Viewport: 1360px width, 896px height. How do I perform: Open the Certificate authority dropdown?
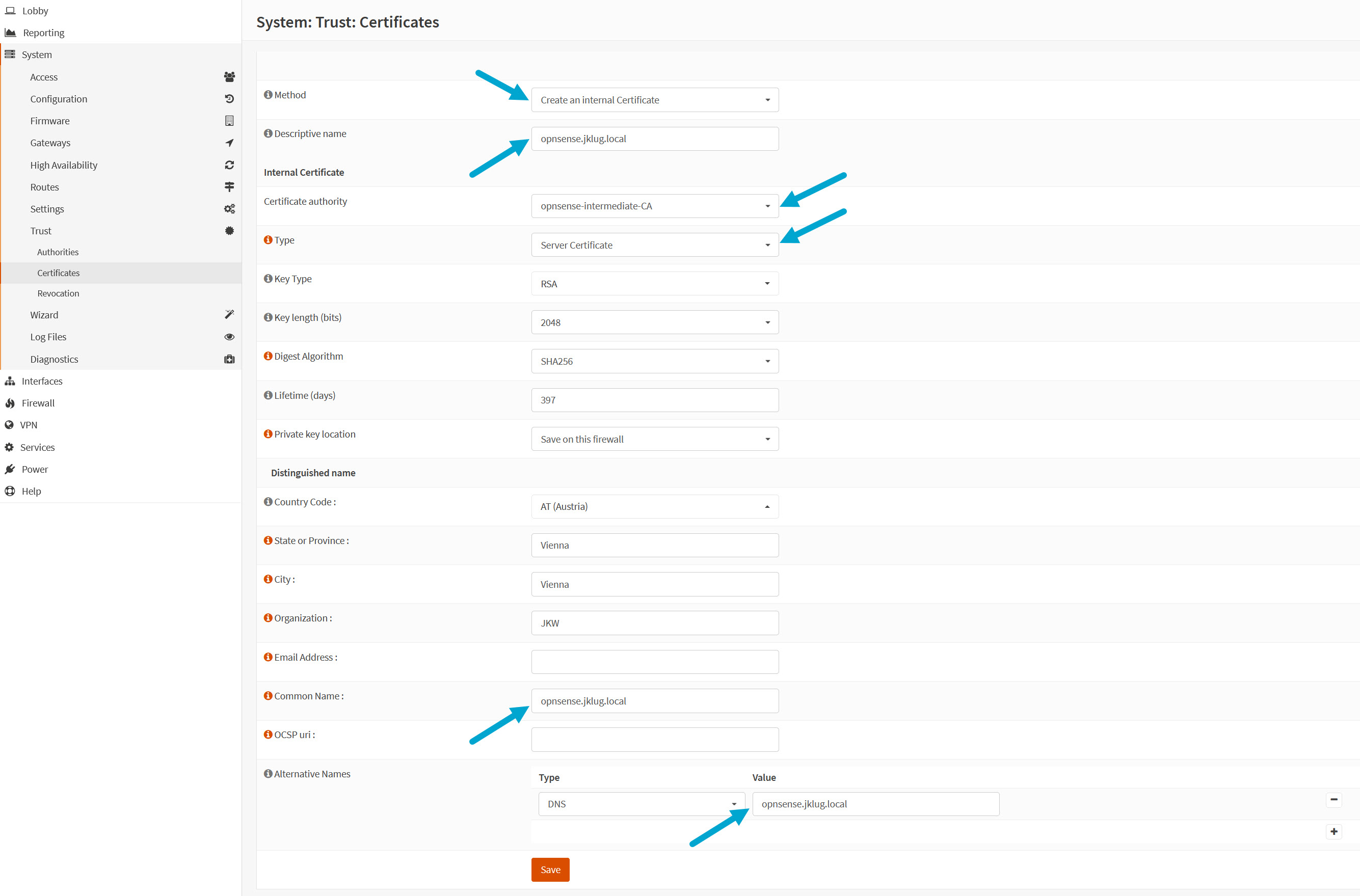(x=655, y=206)
